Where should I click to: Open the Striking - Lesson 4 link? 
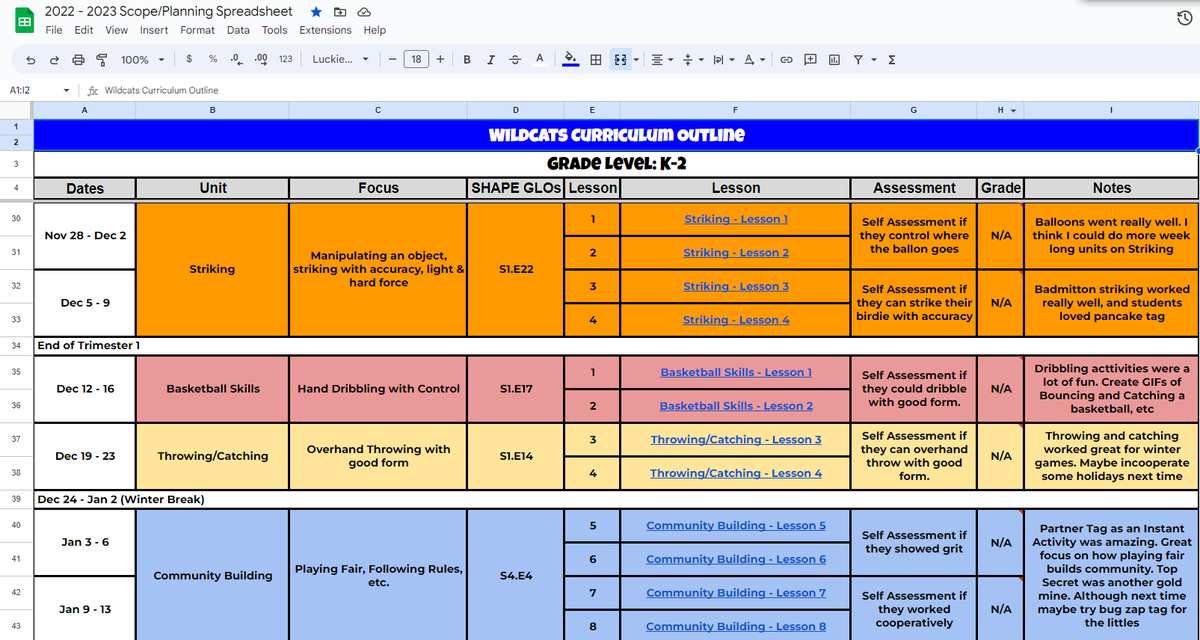(736, 320)
